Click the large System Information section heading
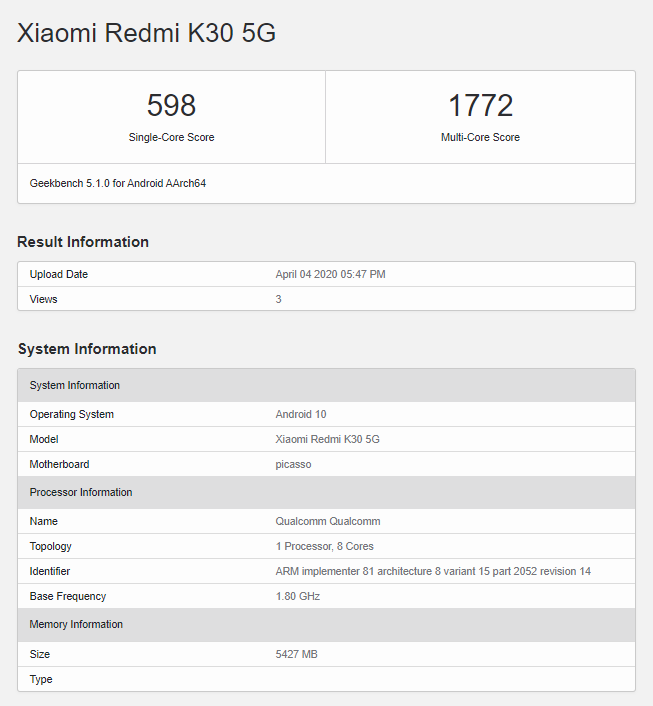 tap(87, 349)
